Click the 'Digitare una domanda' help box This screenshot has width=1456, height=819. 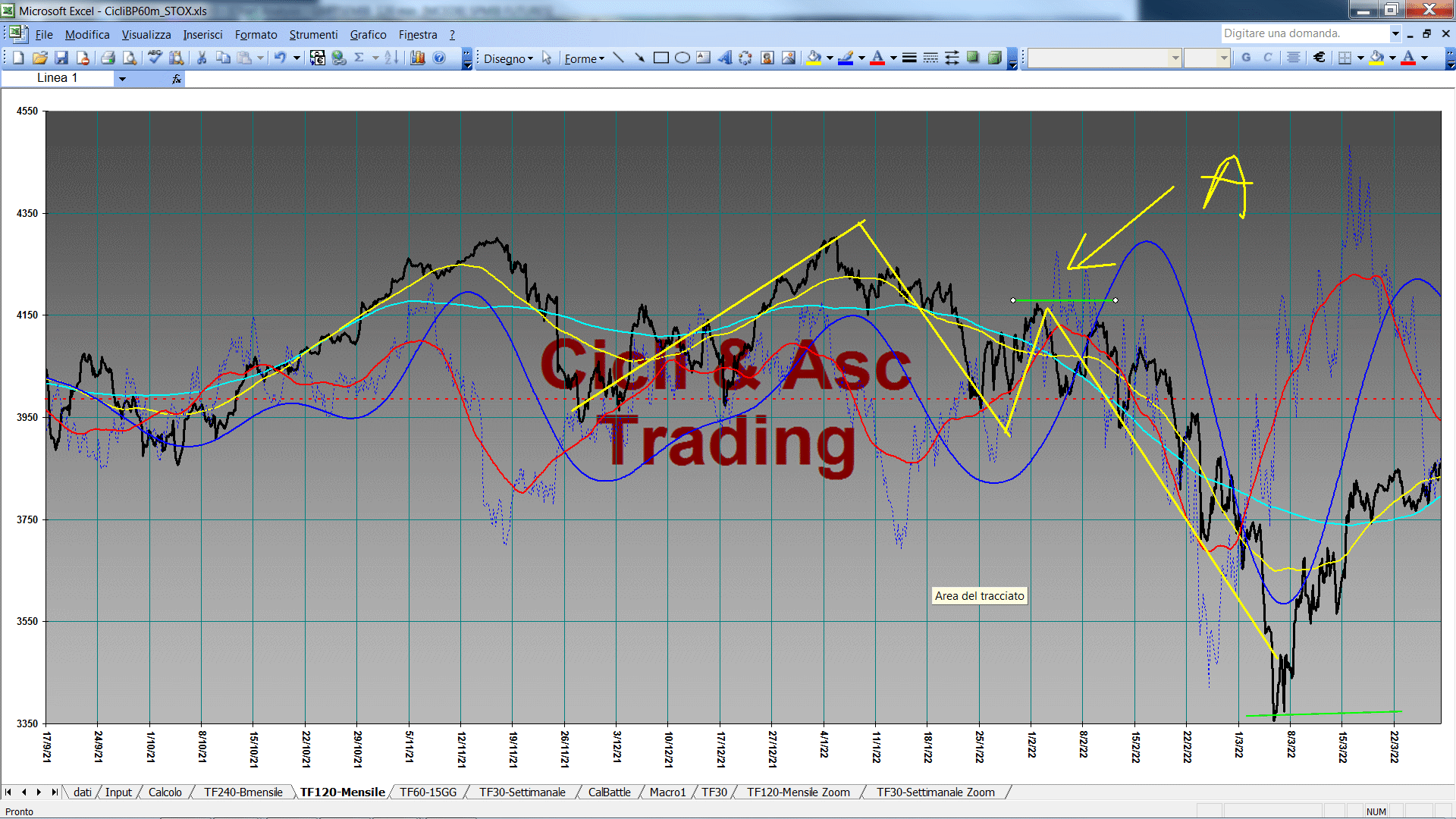[1304, 33]
